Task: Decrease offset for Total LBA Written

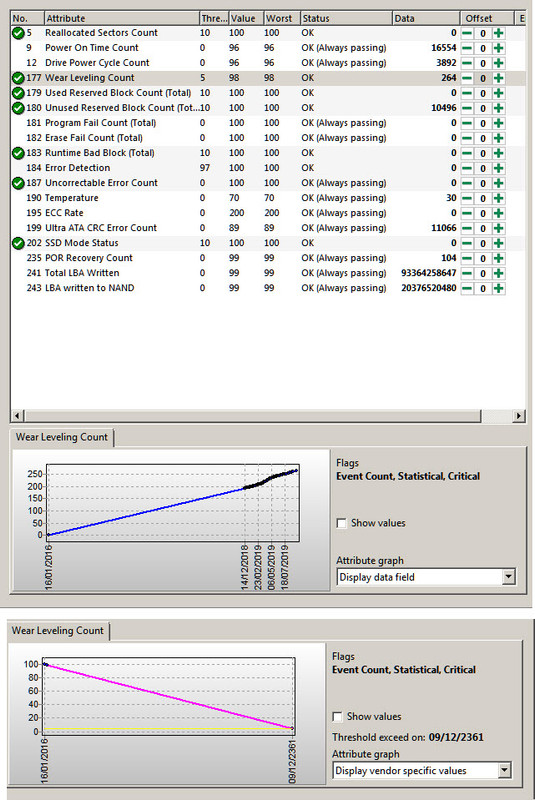Action: (x=467, y=273)
